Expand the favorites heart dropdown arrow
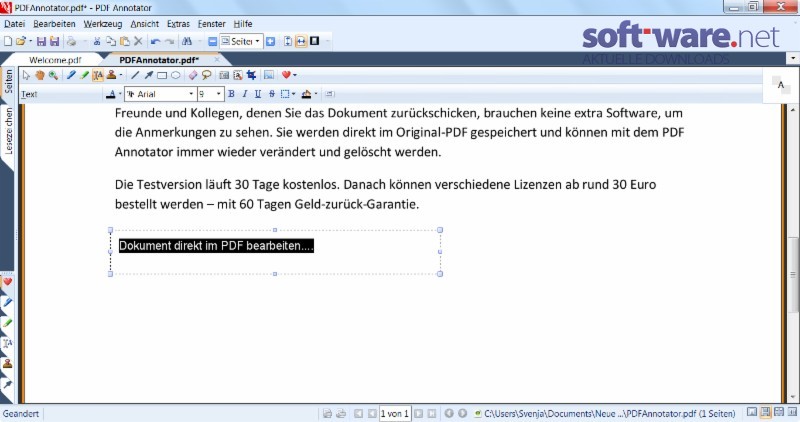The image size is (800, 422). click(x=295, y=76)
